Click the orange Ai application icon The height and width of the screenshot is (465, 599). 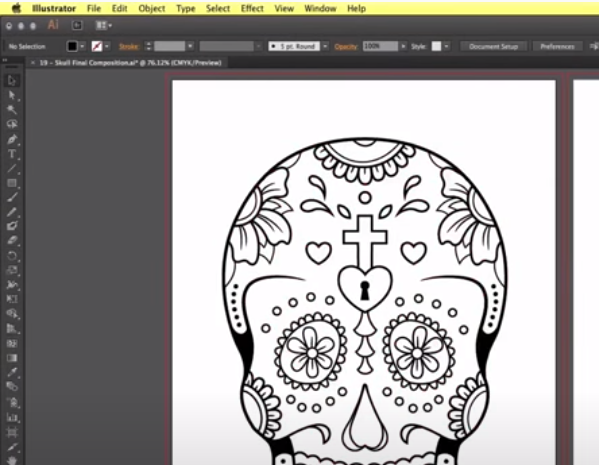(x=53, y=25)
